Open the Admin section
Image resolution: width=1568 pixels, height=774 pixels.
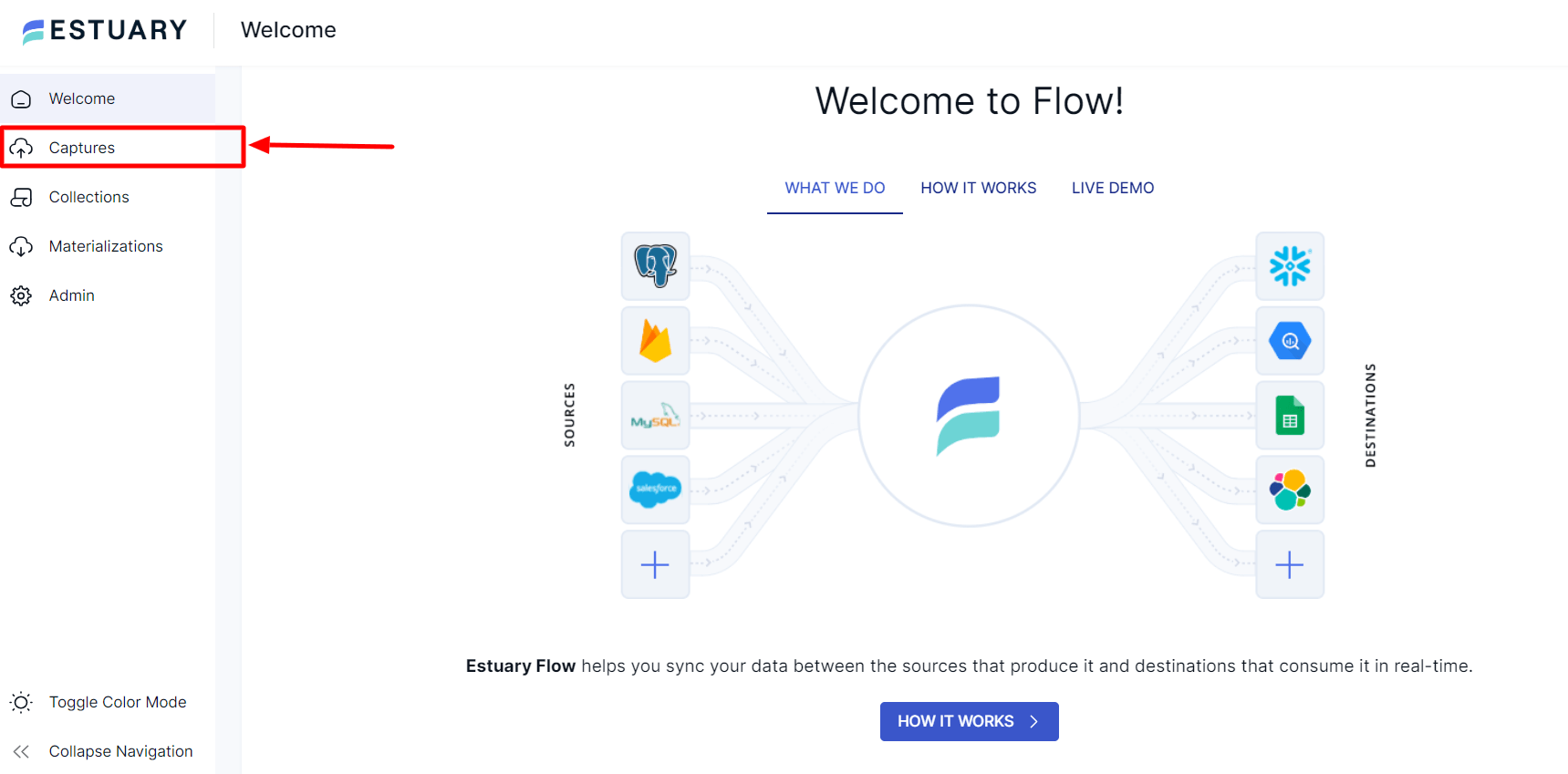click(x=108, y=295)
